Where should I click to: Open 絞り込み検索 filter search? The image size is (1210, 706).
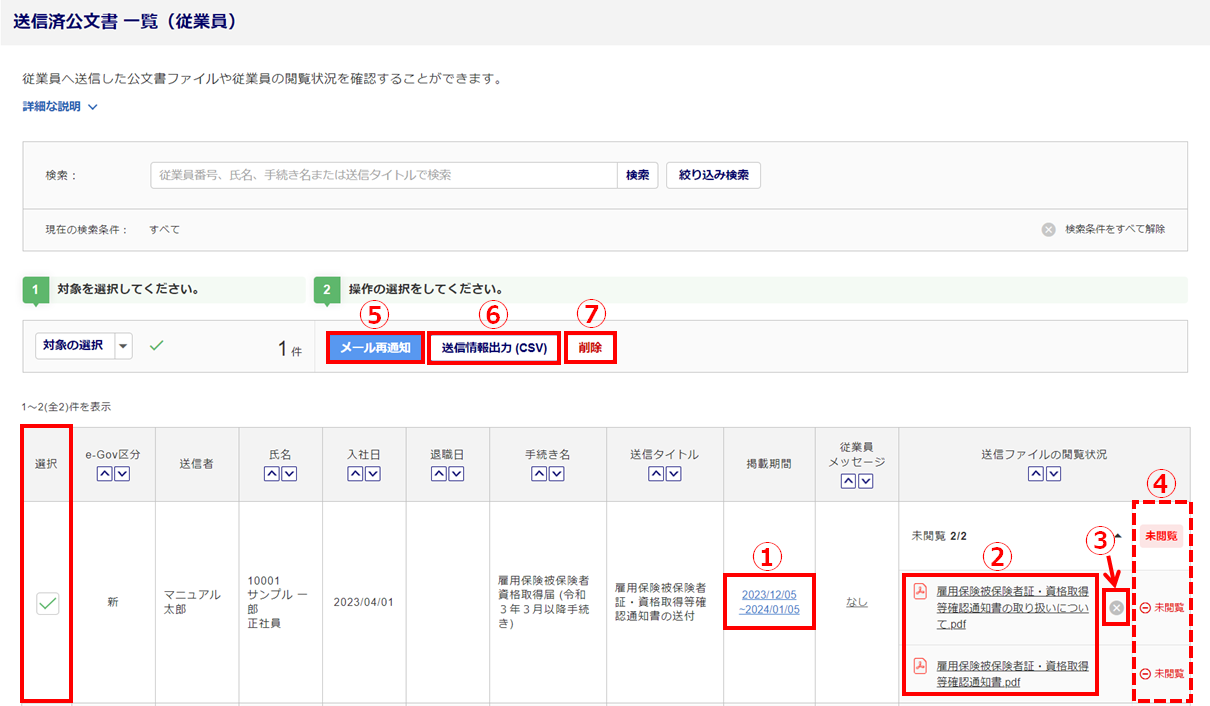tap(713, 175)
